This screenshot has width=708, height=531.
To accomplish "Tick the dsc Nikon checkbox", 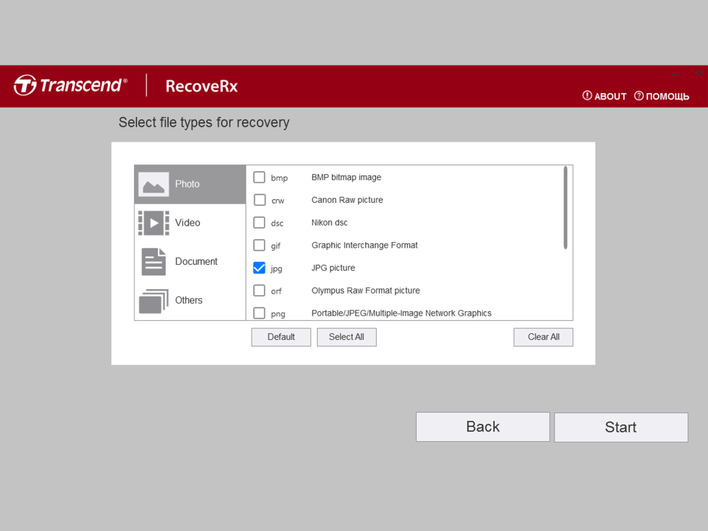I will pos(259,222).
